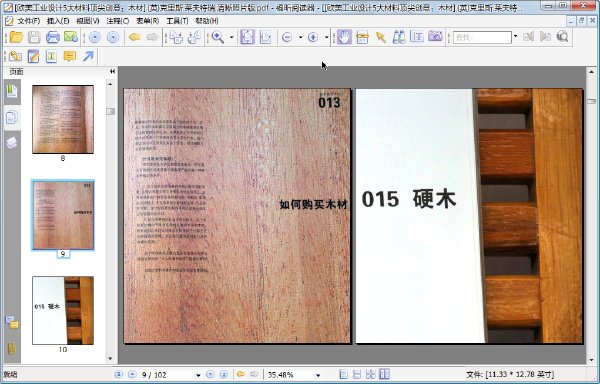Go to next page button in status bar
600x384 pixels.
[210, 374]
